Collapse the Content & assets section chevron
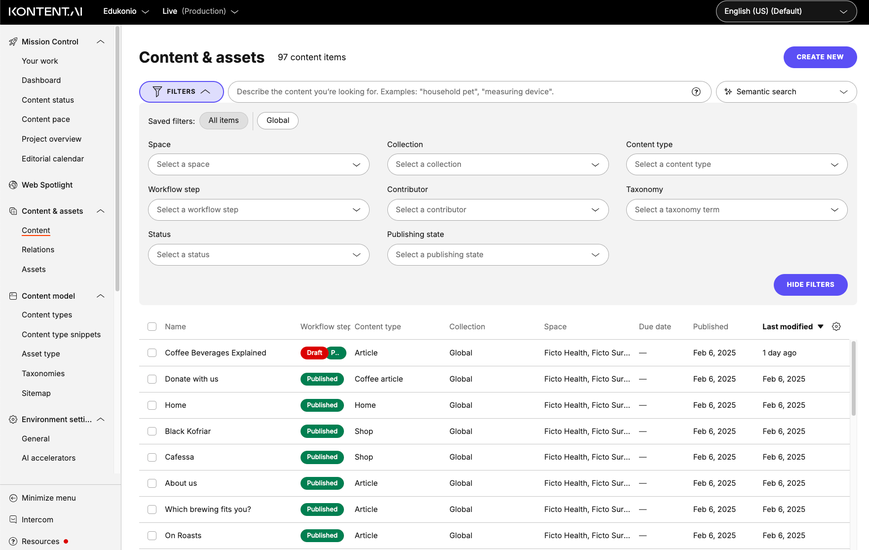The image size is (869, 550). [x=100, y=211]
